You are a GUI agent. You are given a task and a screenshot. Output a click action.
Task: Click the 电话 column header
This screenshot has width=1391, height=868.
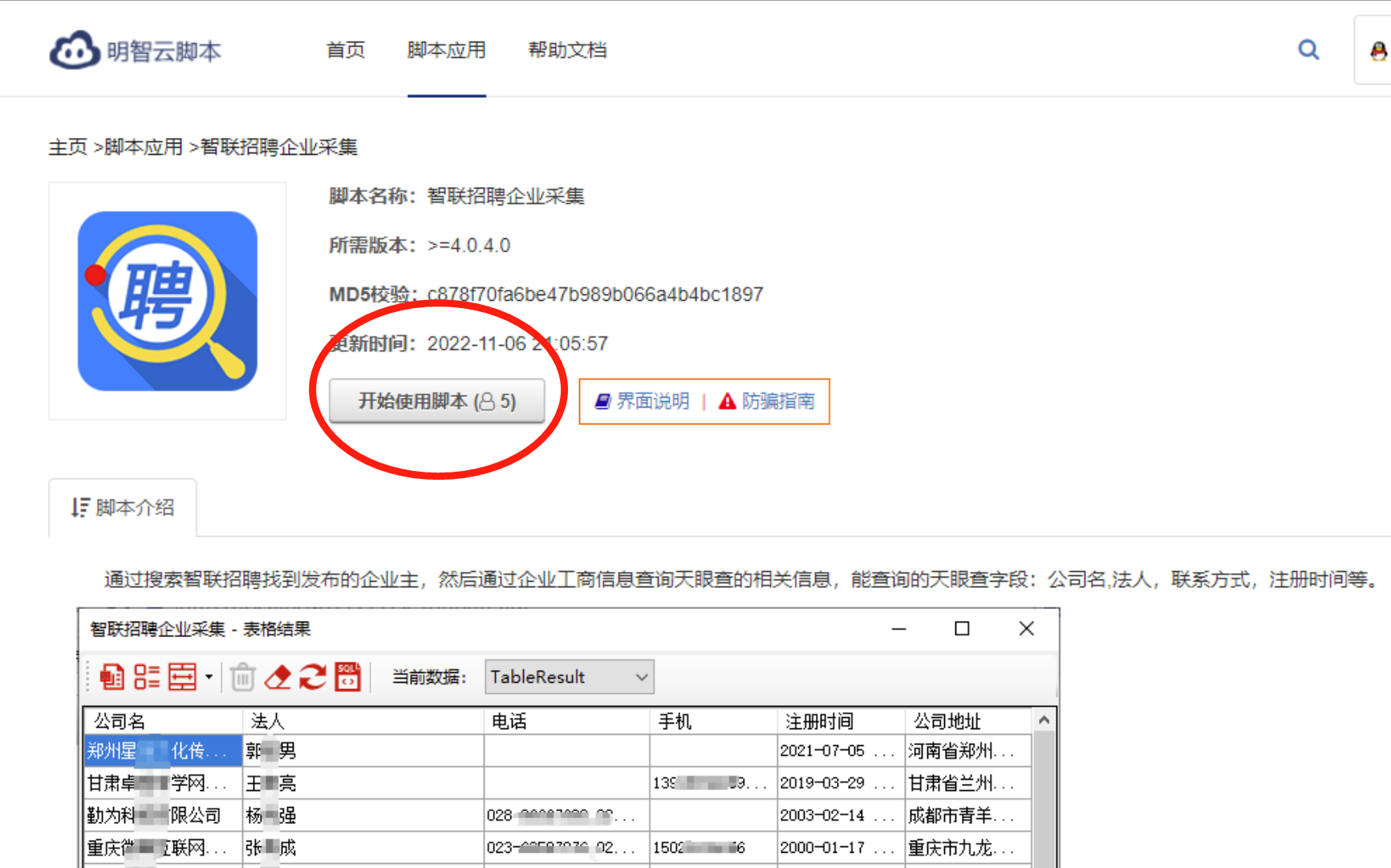coord(566,721)
